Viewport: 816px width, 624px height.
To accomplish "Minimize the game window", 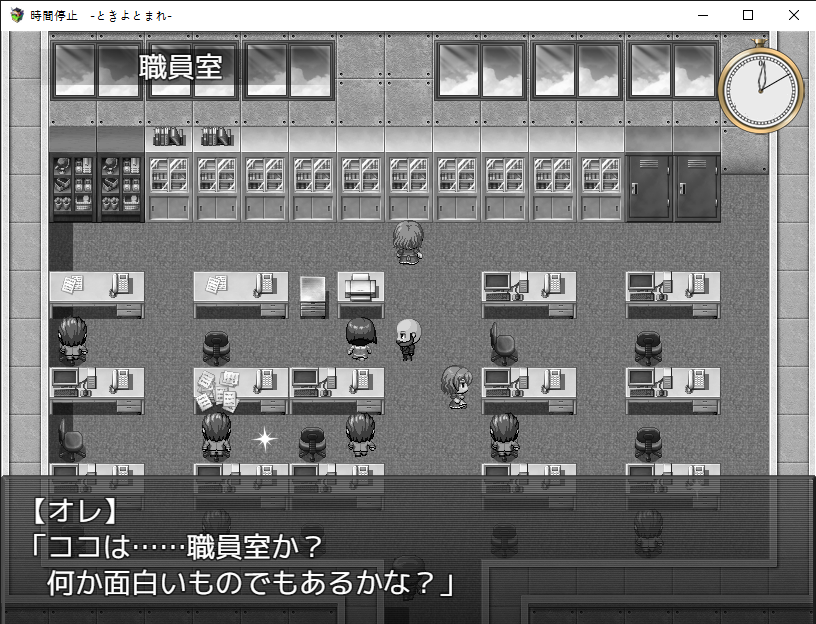I will click(703, 15).
